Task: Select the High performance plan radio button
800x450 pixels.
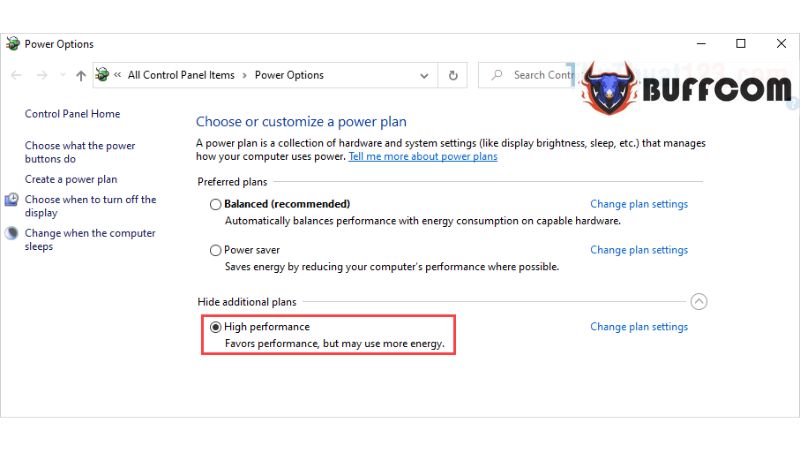Action: click(215, 327)
